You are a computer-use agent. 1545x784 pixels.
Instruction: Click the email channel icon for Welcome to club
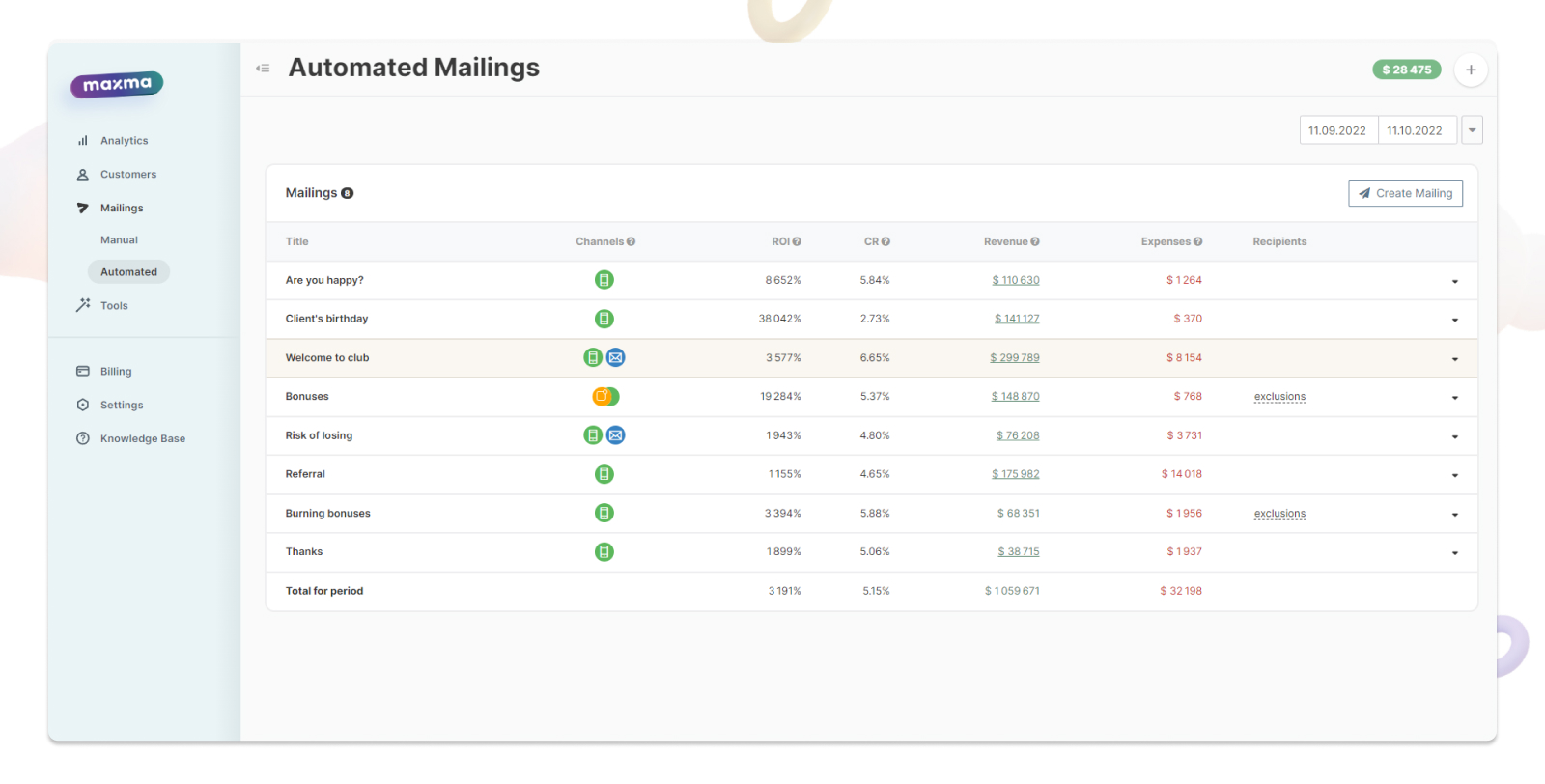(x=615, y=358)
